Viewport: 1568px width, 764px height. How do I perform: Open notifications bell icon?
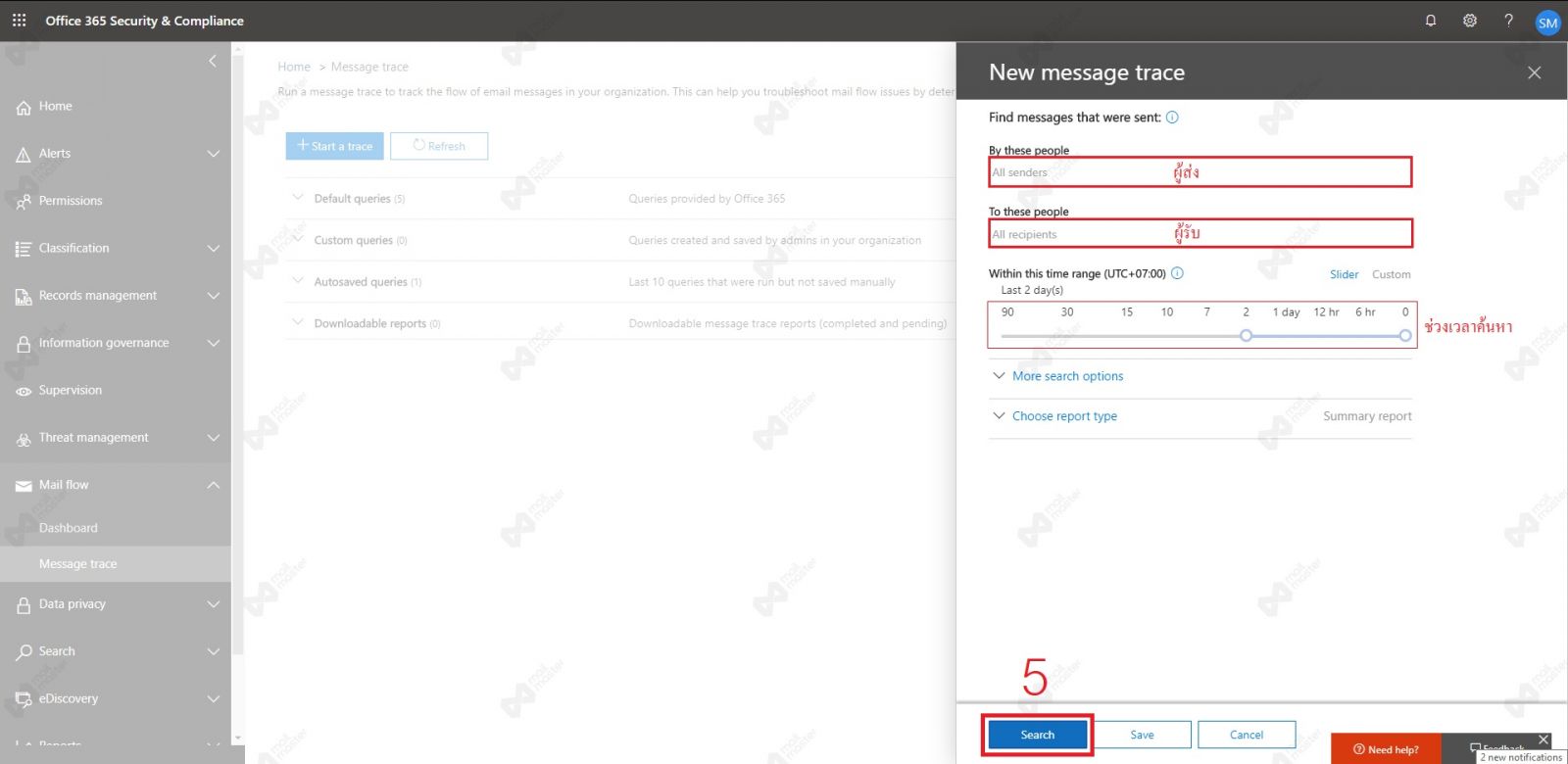(x=1431, y=20)
